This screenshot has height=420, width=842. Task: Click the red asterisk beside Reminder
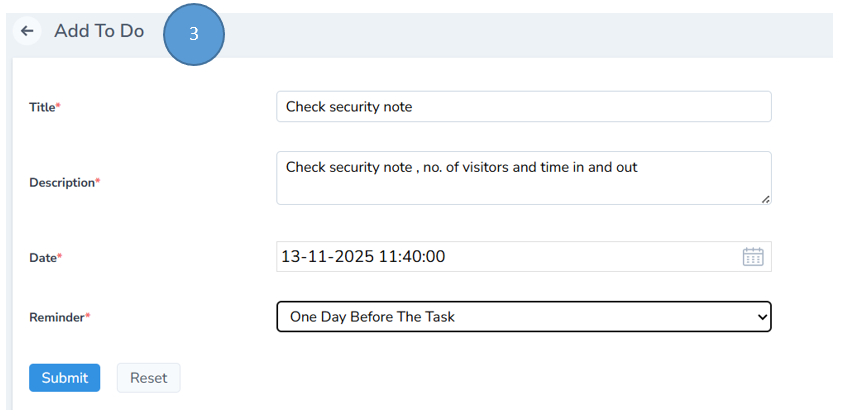[87, 316]
